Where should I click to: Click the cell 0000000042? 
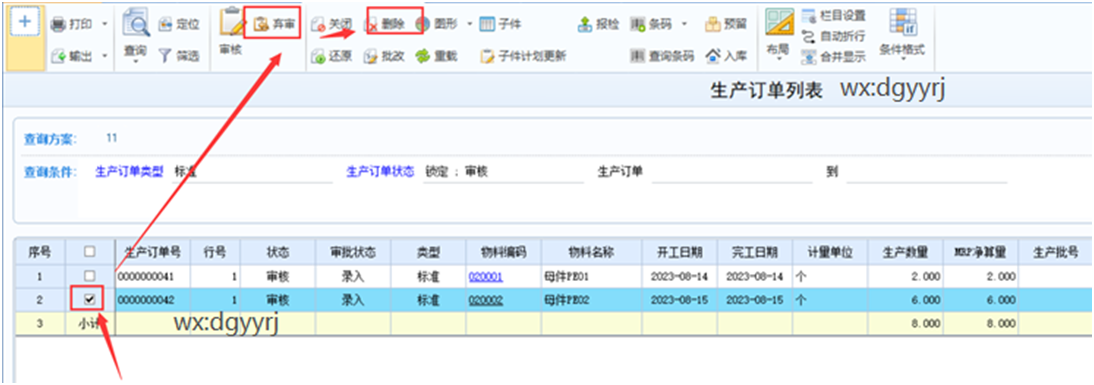(x=153, y=301)
